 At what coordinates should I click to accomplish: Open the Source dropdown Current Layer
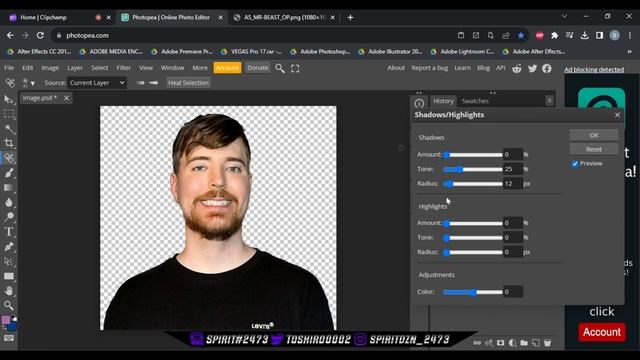point(97,83)
